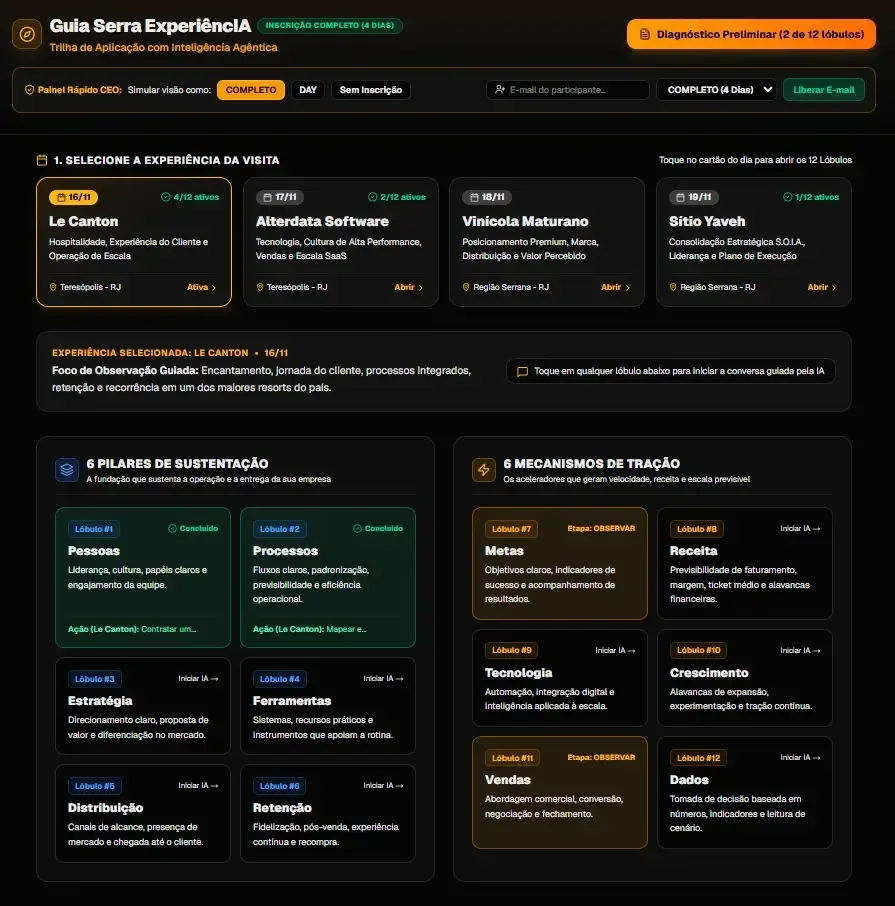The height and width of the screenshot is (906, 895).
Task: Click the Lóbulo #10 badge
Action: pos(699,650)
